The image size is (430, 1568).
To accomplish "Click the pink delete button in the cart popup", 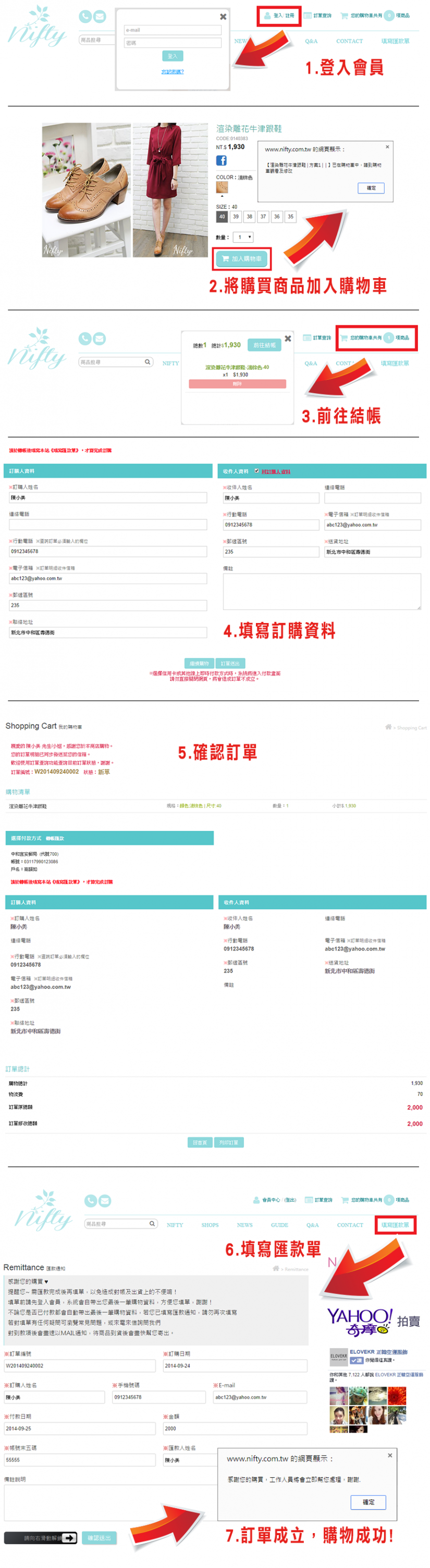I will click(238, 384).
